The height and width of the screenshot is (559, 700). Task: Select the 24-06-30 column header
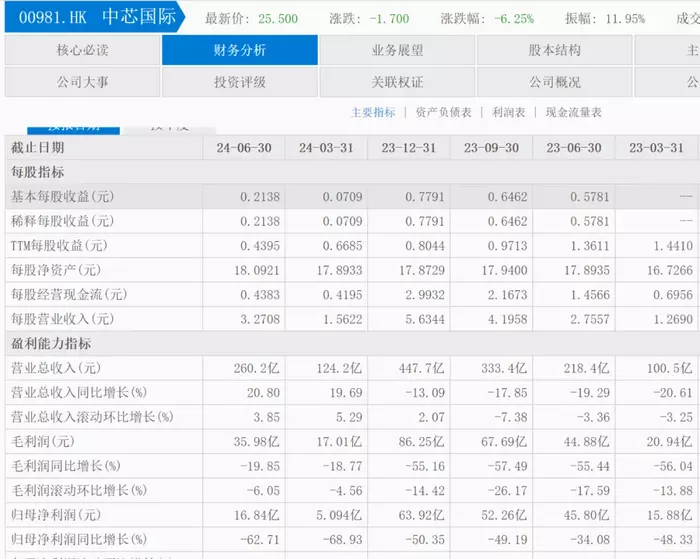tap(244, 148)
